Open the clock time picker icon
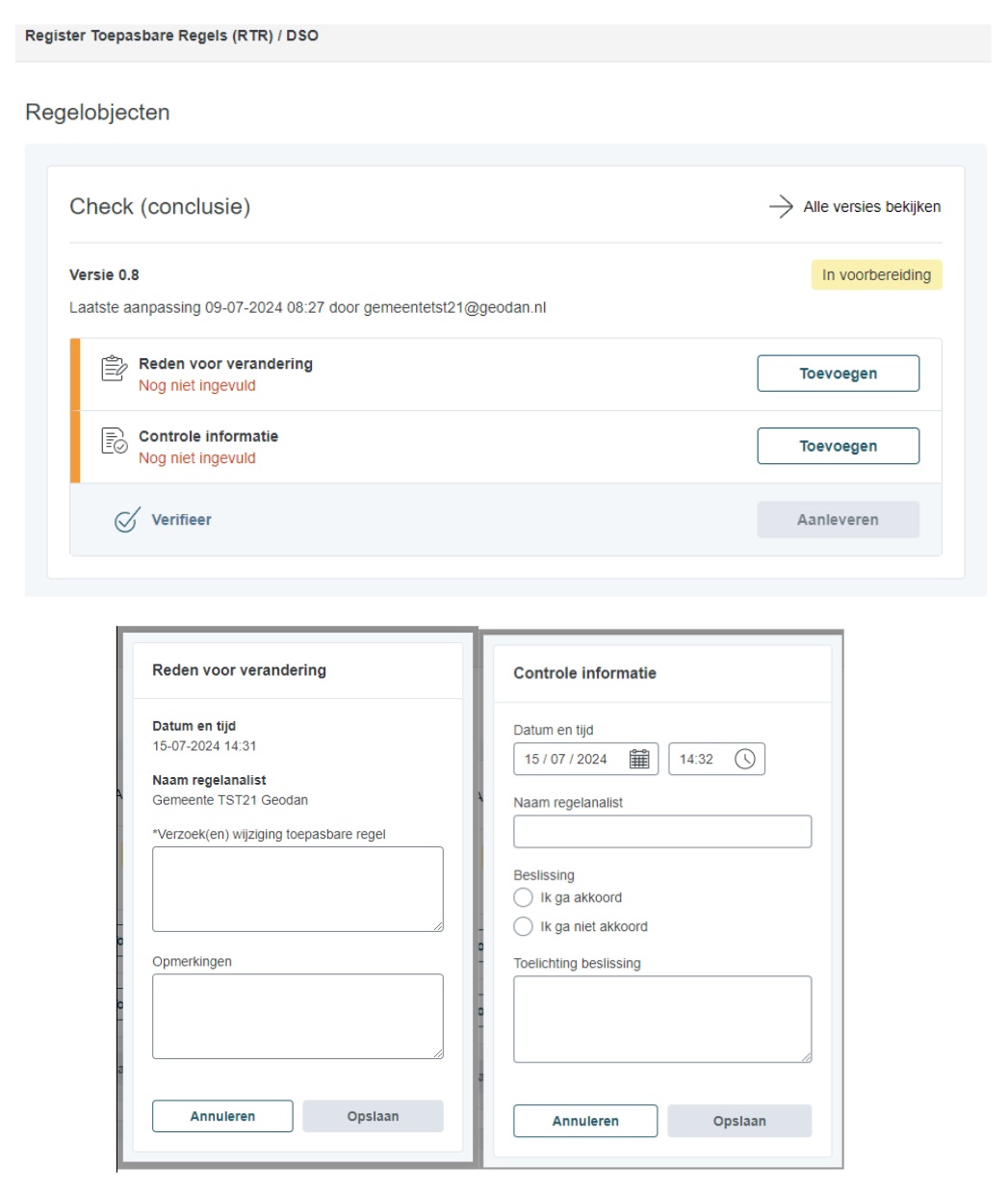The height and width of the screenshot is (1192, 1008). [x=745, y=759]
